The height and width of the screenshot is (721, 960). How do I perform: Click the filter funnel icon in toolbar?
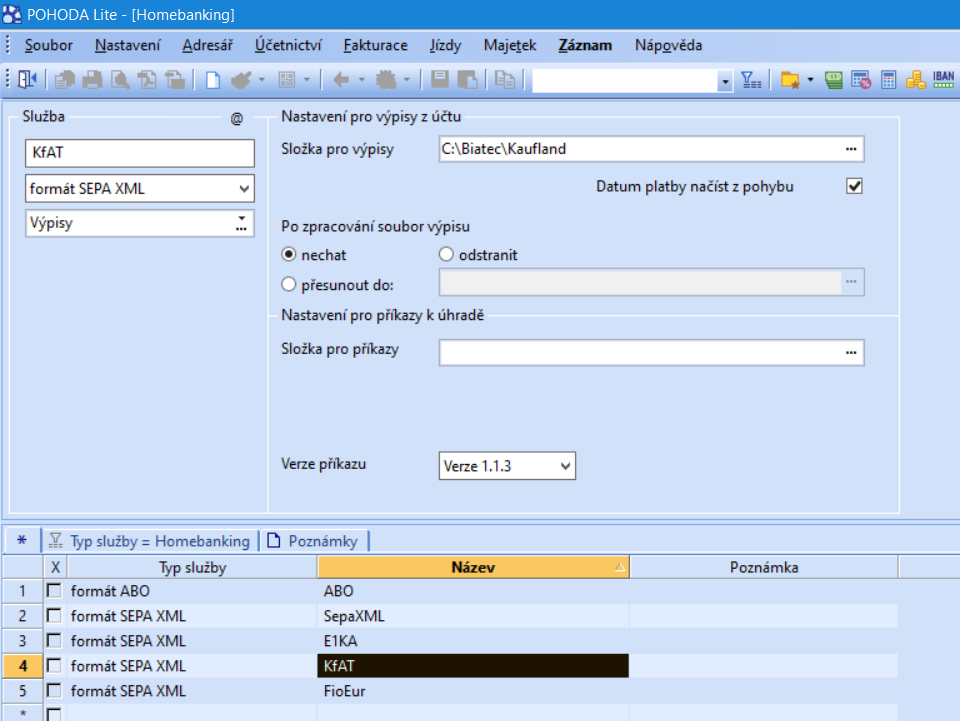point(751,81)
